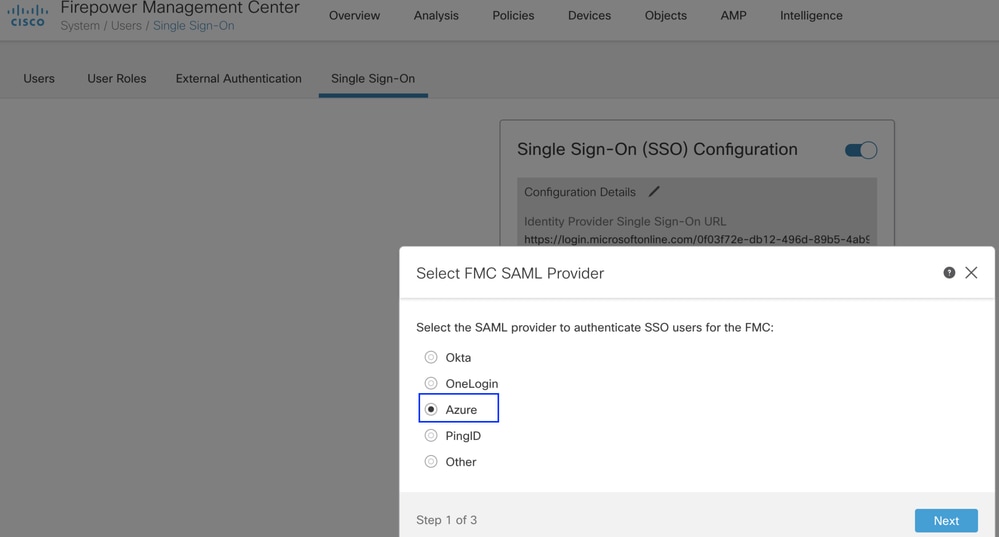Image resolution: width=999 pixels, height=537 pixels.
Task: Close the Select FMC SAML Provider dialog
Action: [x=971, y=273]
